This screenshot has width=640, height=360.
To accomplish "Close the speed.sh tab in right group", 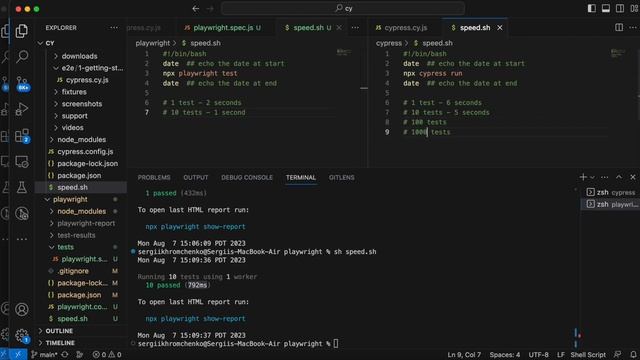I will coord(500,27).
